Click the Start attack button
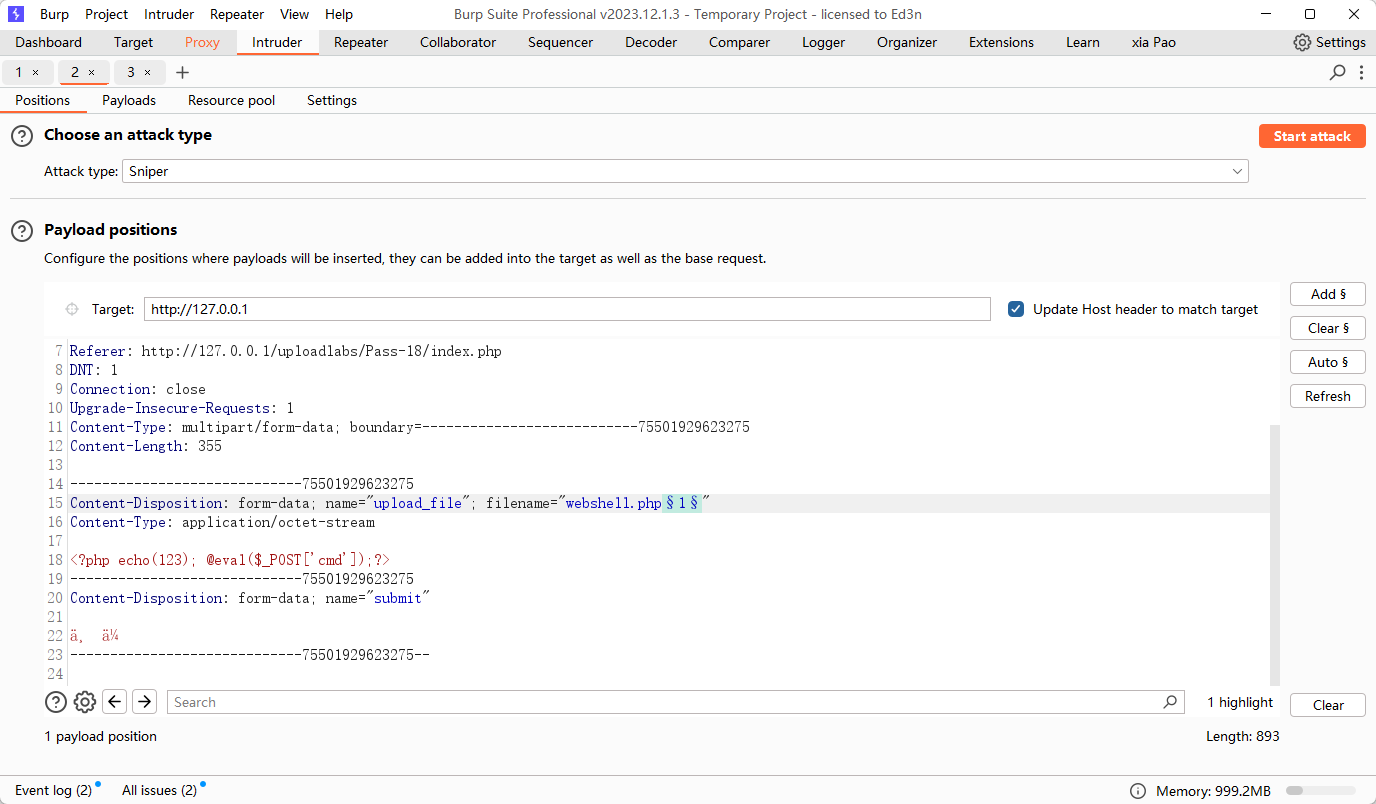The height and width of the screenshot is (804, 1376). coord(1312,136)
